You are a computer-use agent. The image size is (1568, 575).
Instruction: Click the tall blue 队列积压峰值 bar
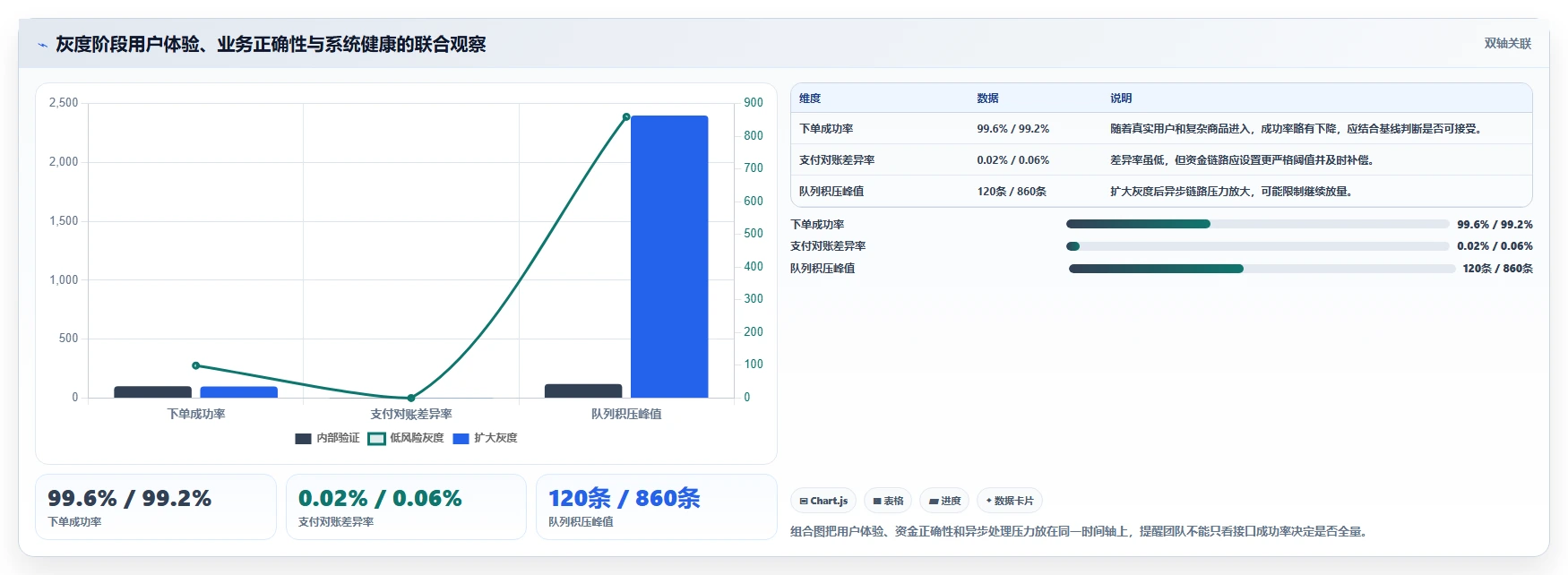tap(669, 256)
